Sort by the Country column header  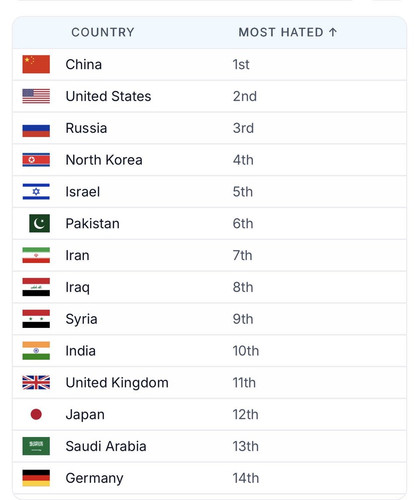(x=103, y=32)
